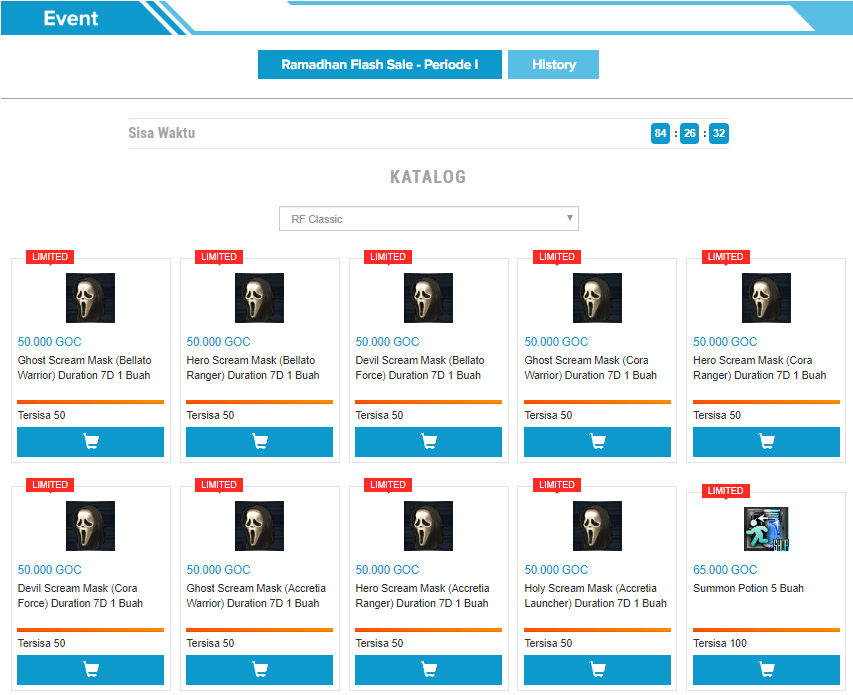Viewport: 853px width, 695px height.
Task: Add Ghost Scream Mask (Cora Warrior) to cart
Action: [597, 442]
